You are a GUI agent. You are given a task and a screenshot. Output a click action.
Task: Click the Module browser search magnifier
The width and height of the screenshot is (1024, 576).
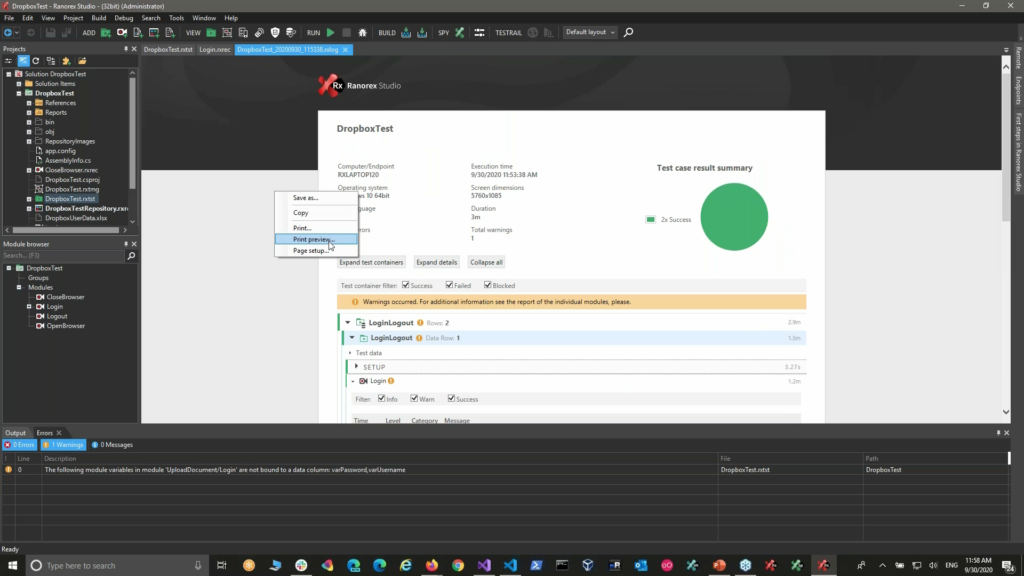tap(131, 255)
